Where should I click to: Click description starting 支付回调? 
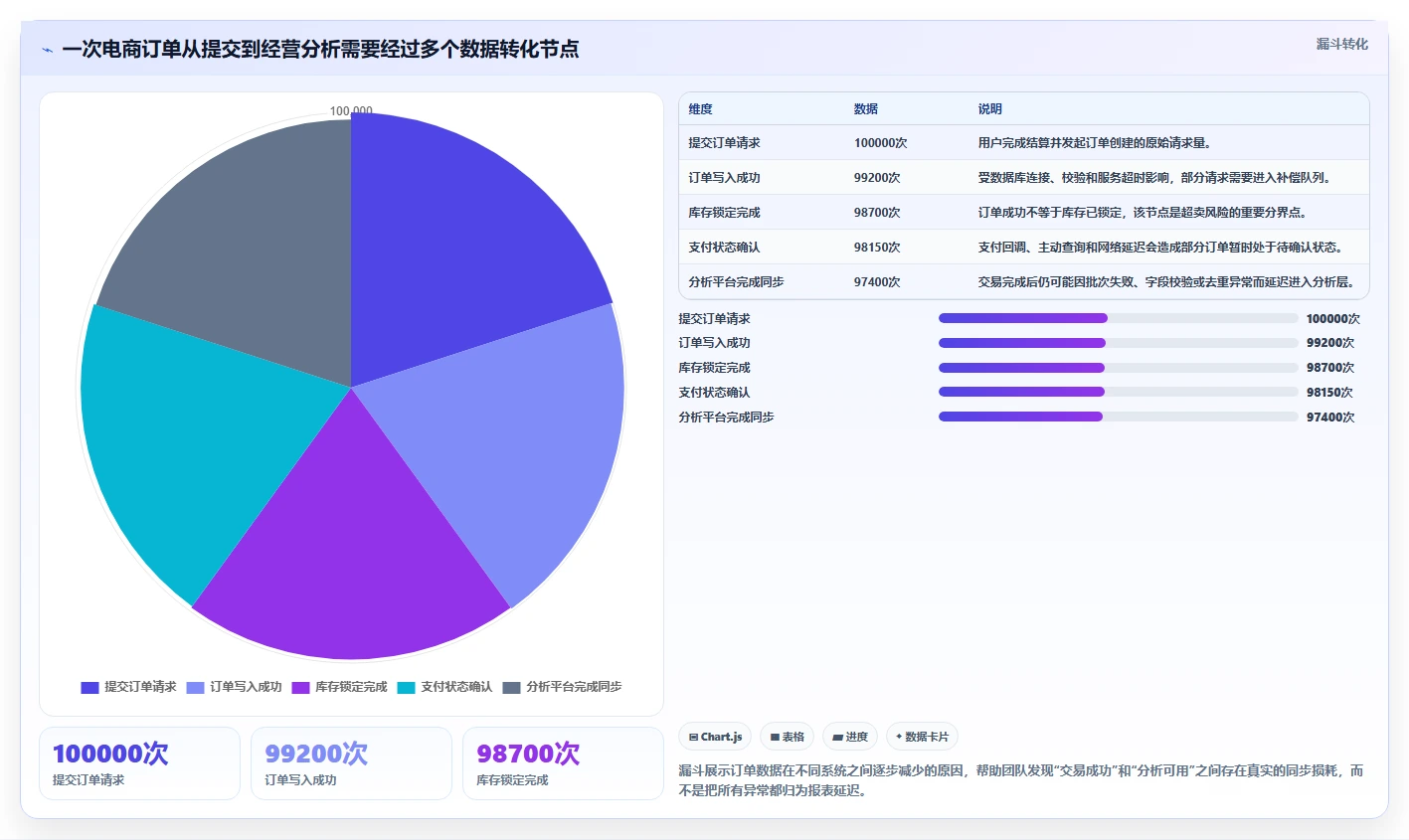coord(1160,248)
